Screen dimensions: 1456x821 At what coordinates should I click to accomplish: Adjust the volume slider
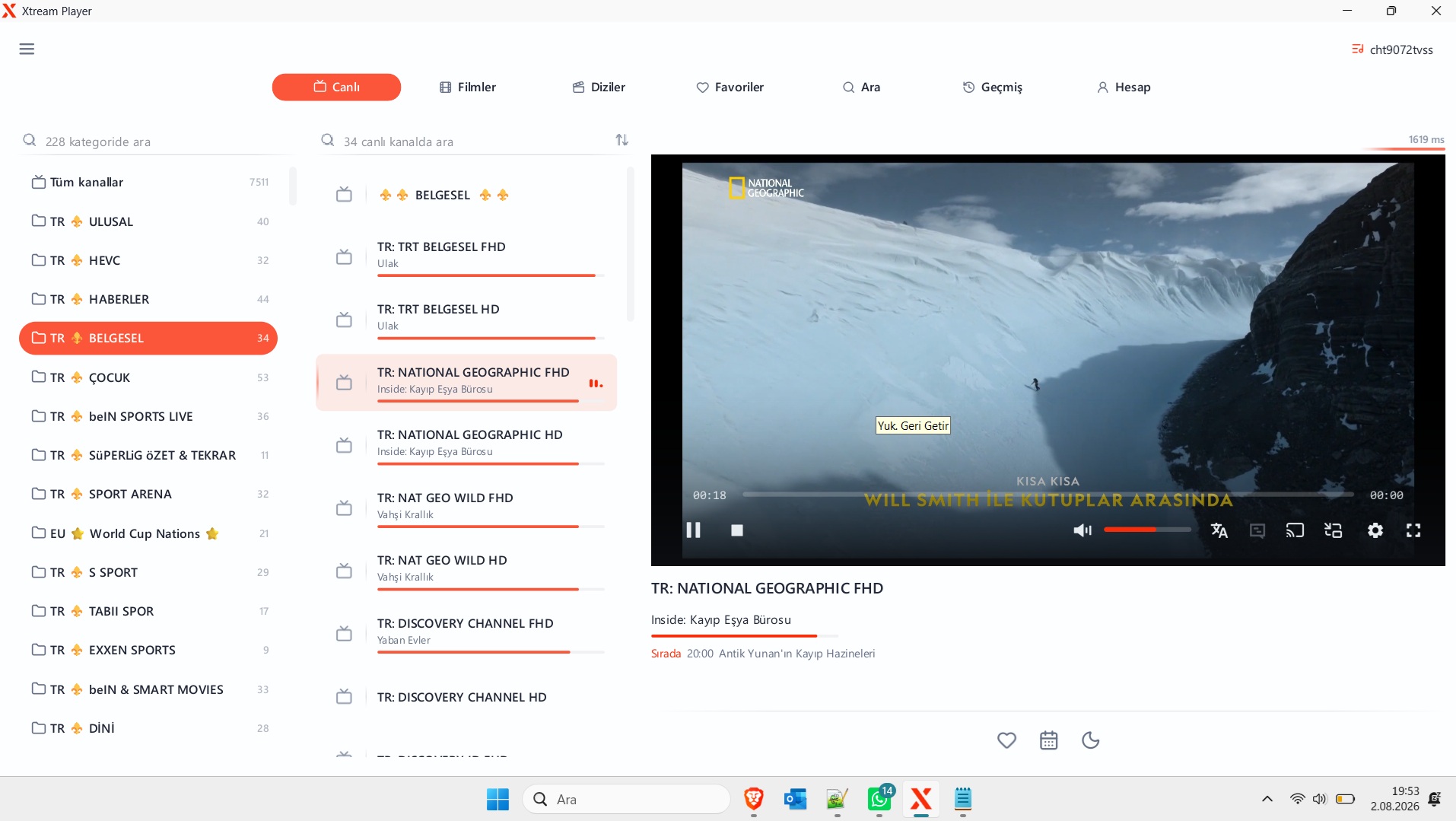pos(1147,530)
